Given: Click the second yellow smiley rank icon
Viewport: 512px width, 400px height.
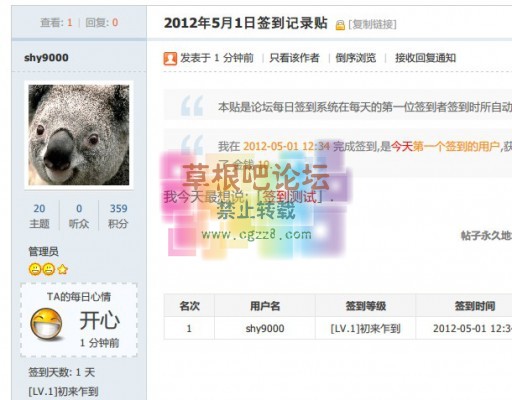Looking at the screenshot, I should [x=49, y=269].
